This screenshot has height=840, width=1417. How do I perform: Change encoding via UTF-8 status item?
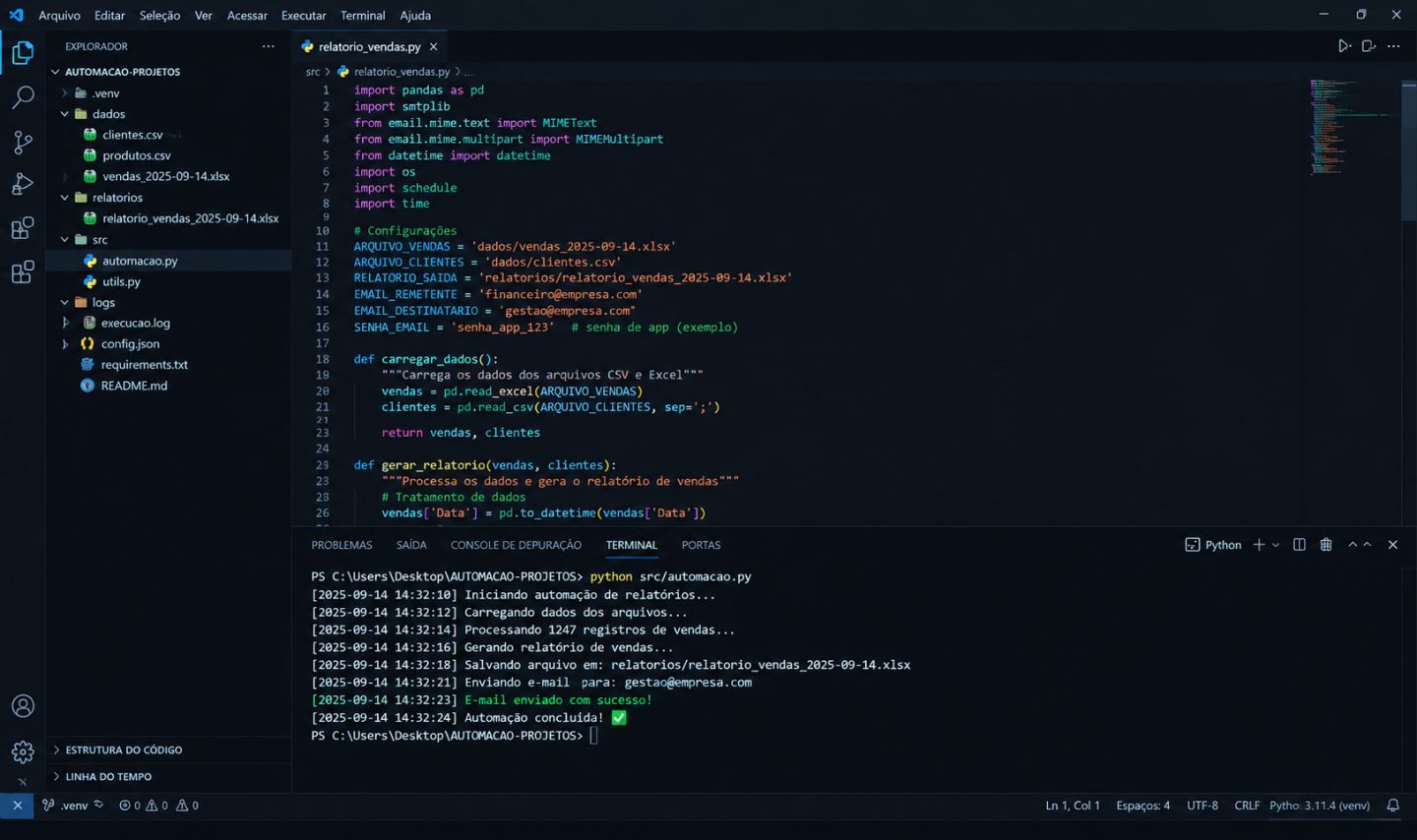pos(1202,806)
